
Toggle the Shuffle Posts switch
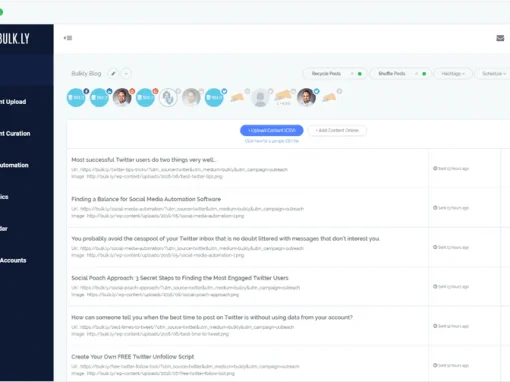click(x=420, y=74)
